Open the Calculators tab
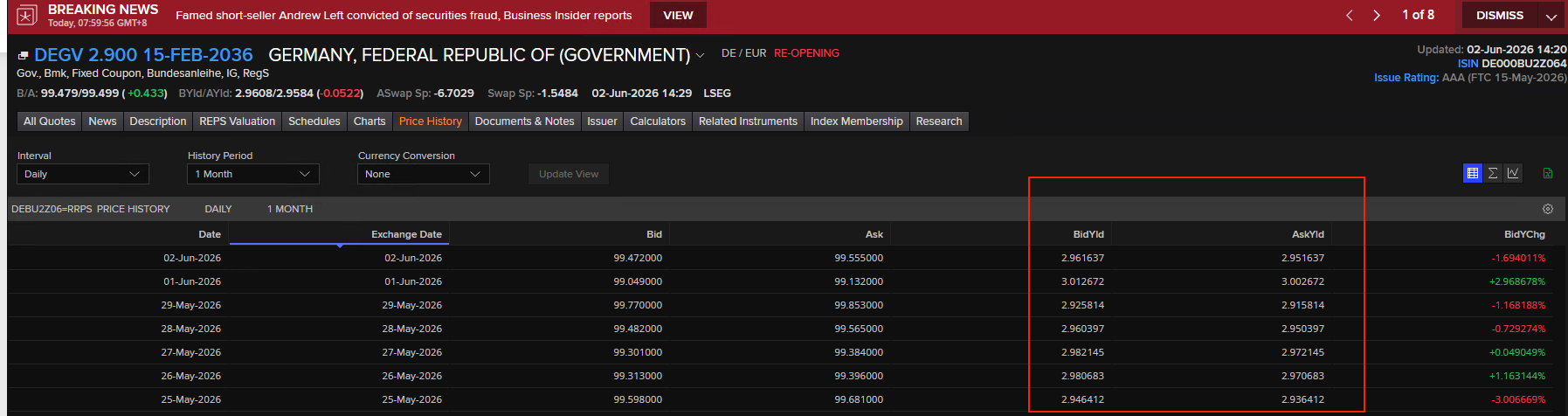Screen dimensions: 1568x416 pyautogui.click(x=658, y=121)
